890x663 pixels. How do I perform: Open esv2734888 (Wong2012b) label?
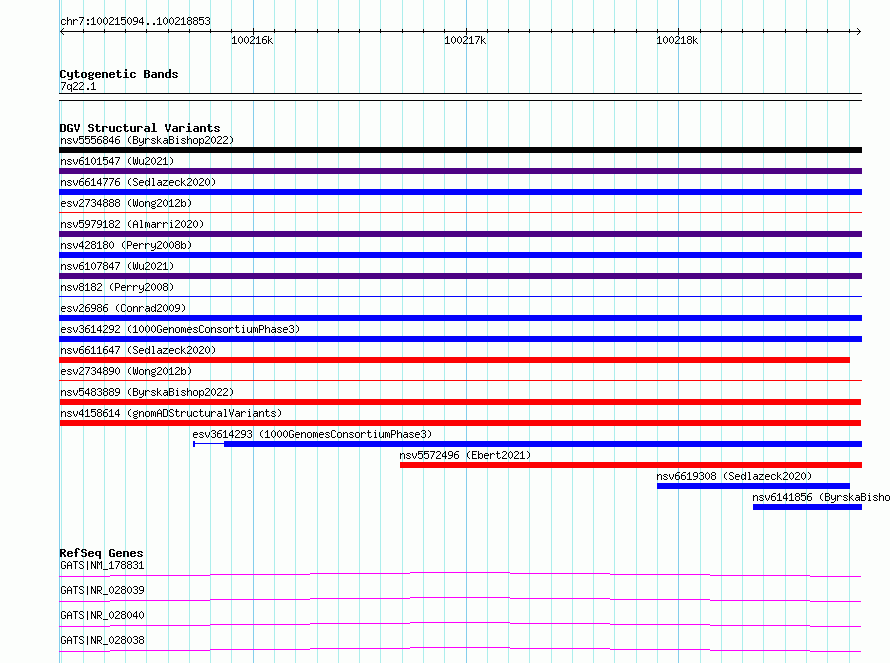point(126,203)
